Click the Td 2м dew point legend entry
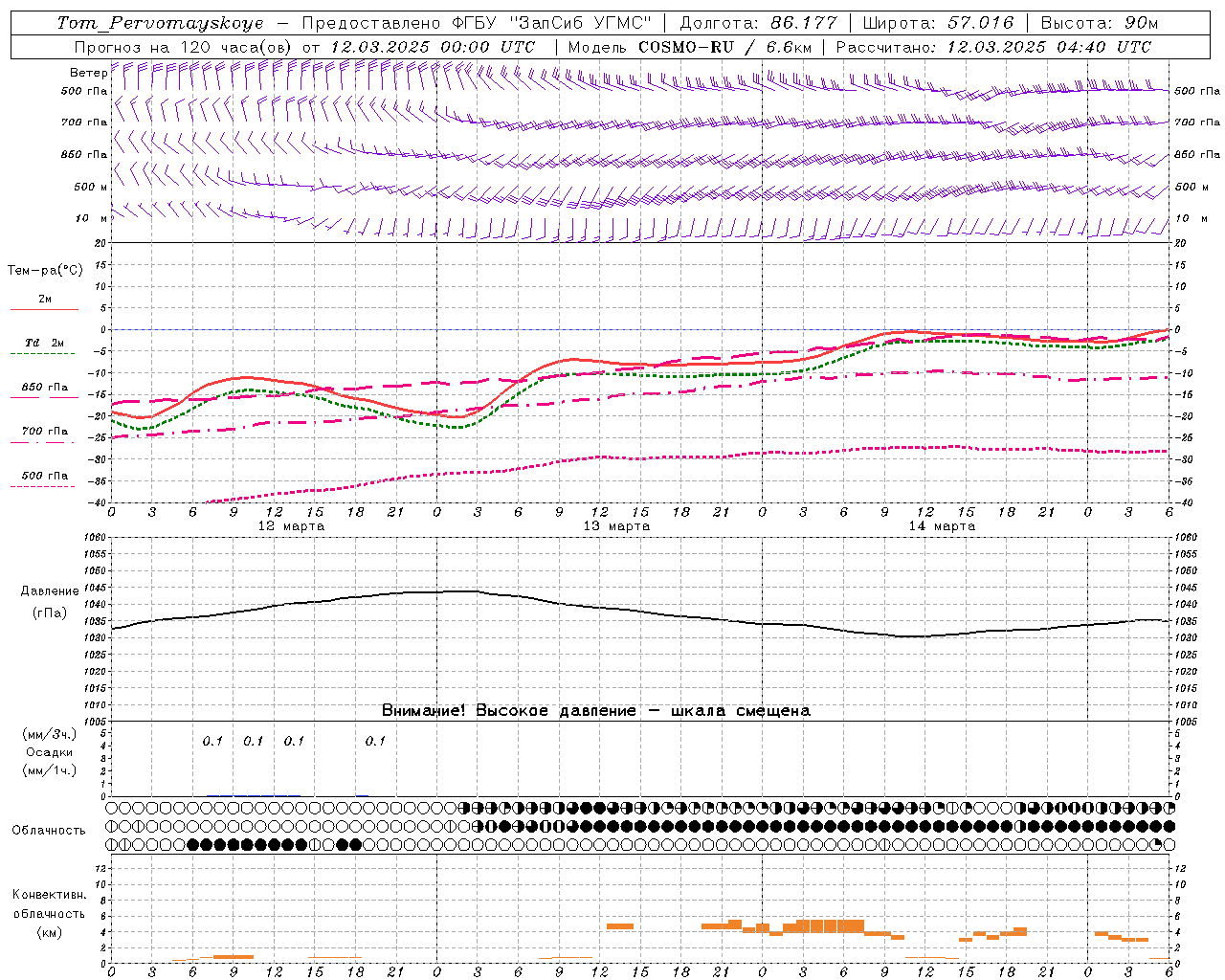Image resolution: width=1225 pixels, height=980 pixels. click(x=44, y=343)
